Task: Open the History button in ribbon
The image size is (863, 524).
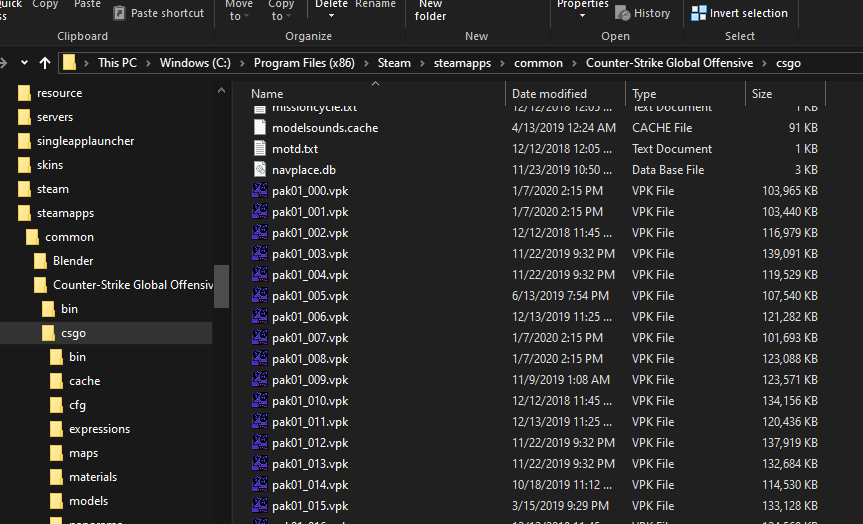Action: [643, 13]
